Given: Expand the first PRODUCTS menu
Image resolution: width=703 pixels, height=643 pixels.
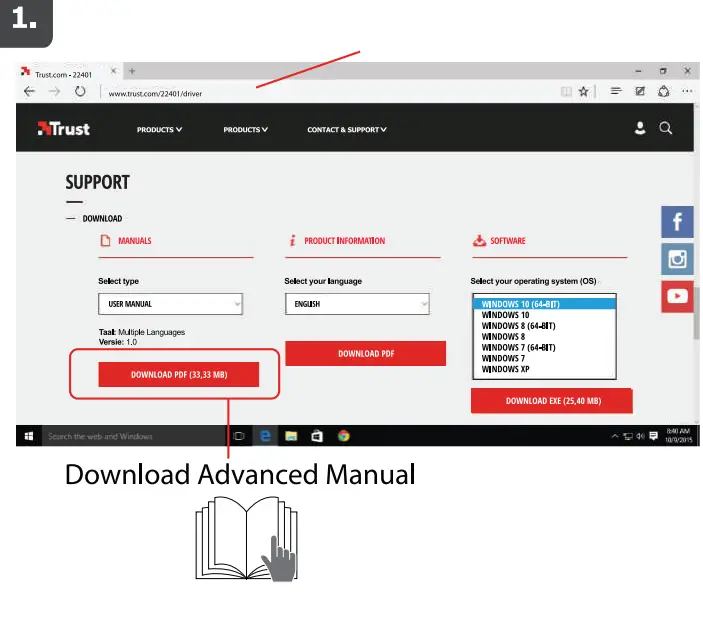Looking at the screenshot, I should coord(159,130).
